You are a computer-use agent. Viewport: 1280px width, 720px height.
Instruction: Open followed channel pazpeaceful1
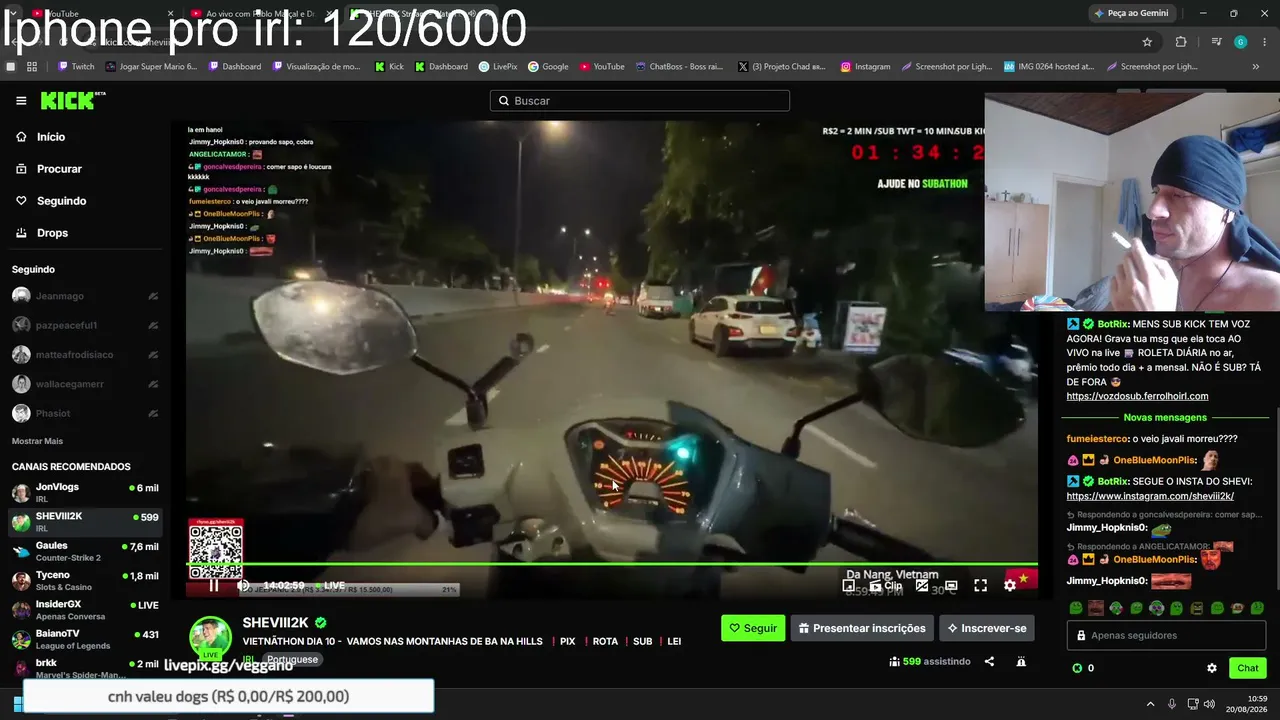point(66,325)
